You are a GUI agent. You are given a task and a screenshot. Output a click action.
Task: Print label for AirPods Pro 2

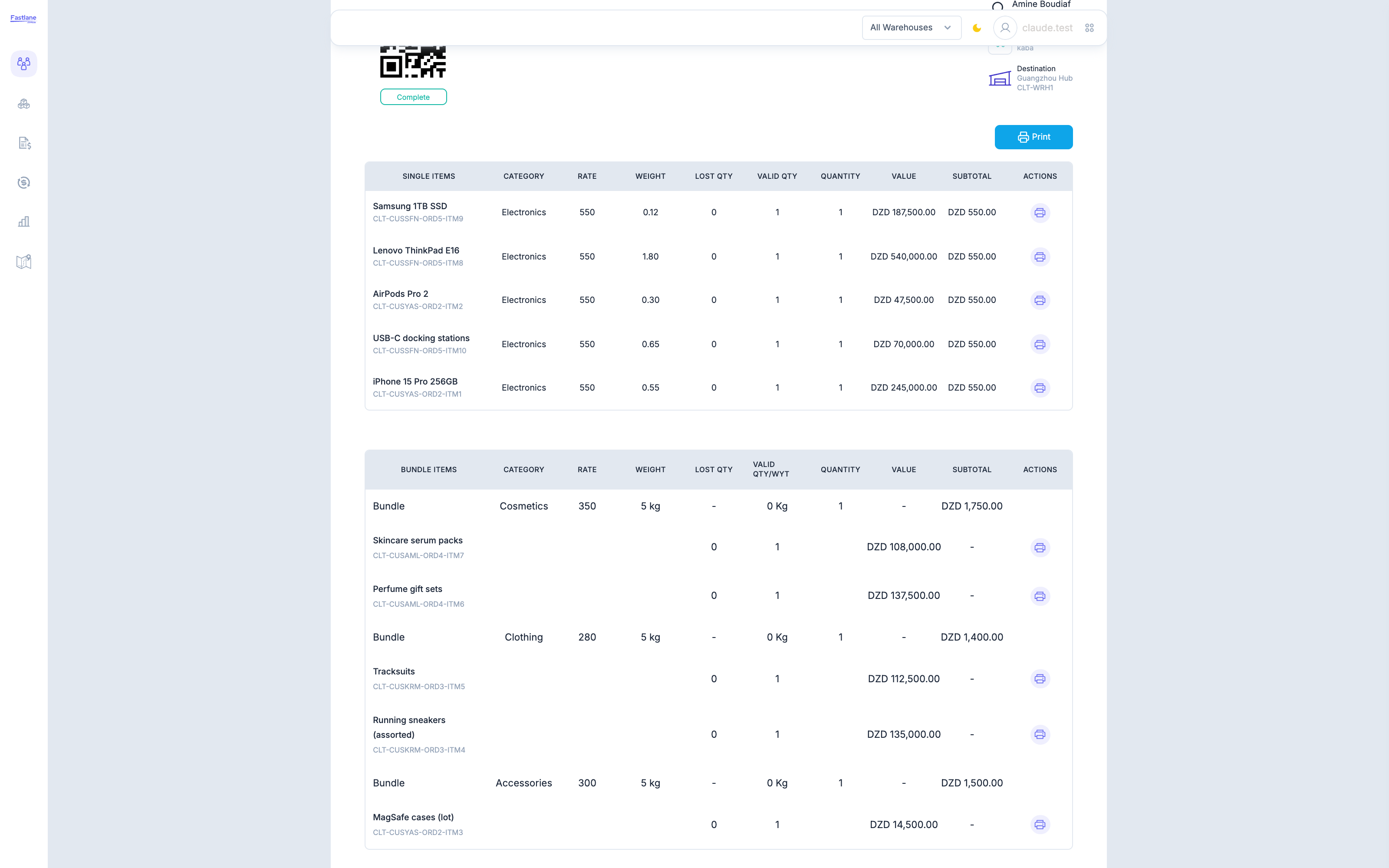click(x=1040, y=300)
